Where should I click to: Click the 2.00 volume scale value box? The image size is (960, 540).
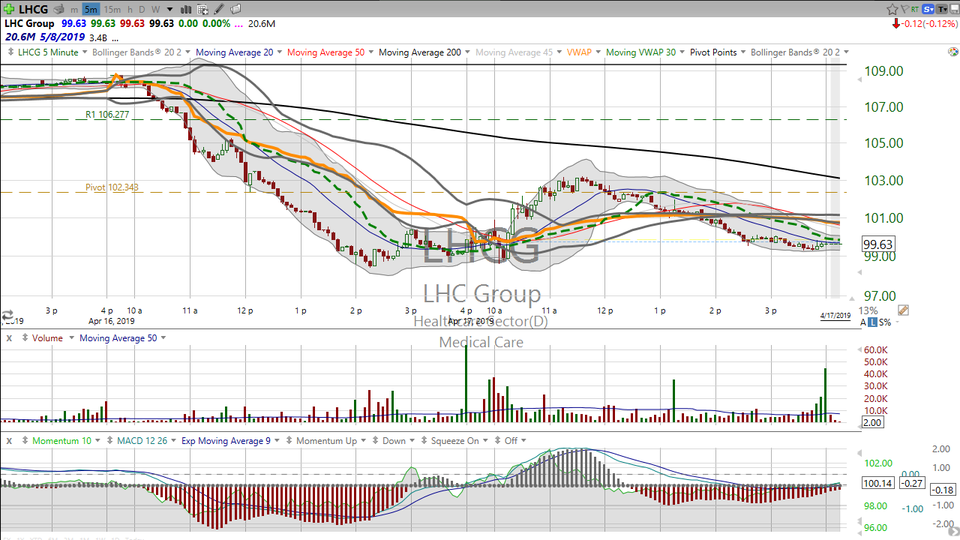(872, 422)
